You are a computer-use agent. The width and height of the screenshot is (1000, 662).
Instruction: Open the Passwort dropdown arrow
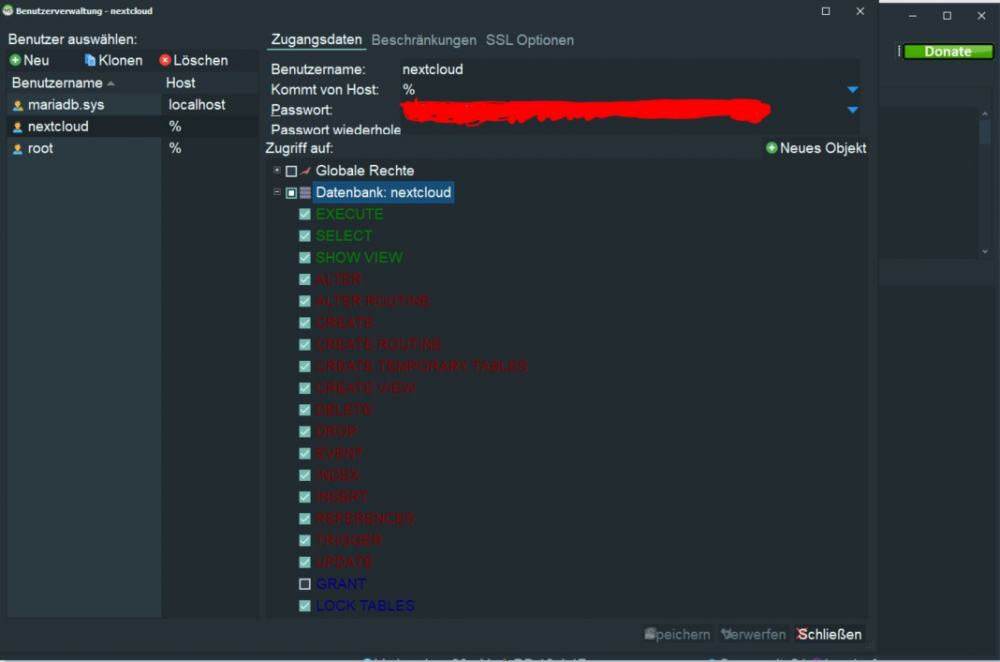853,110
